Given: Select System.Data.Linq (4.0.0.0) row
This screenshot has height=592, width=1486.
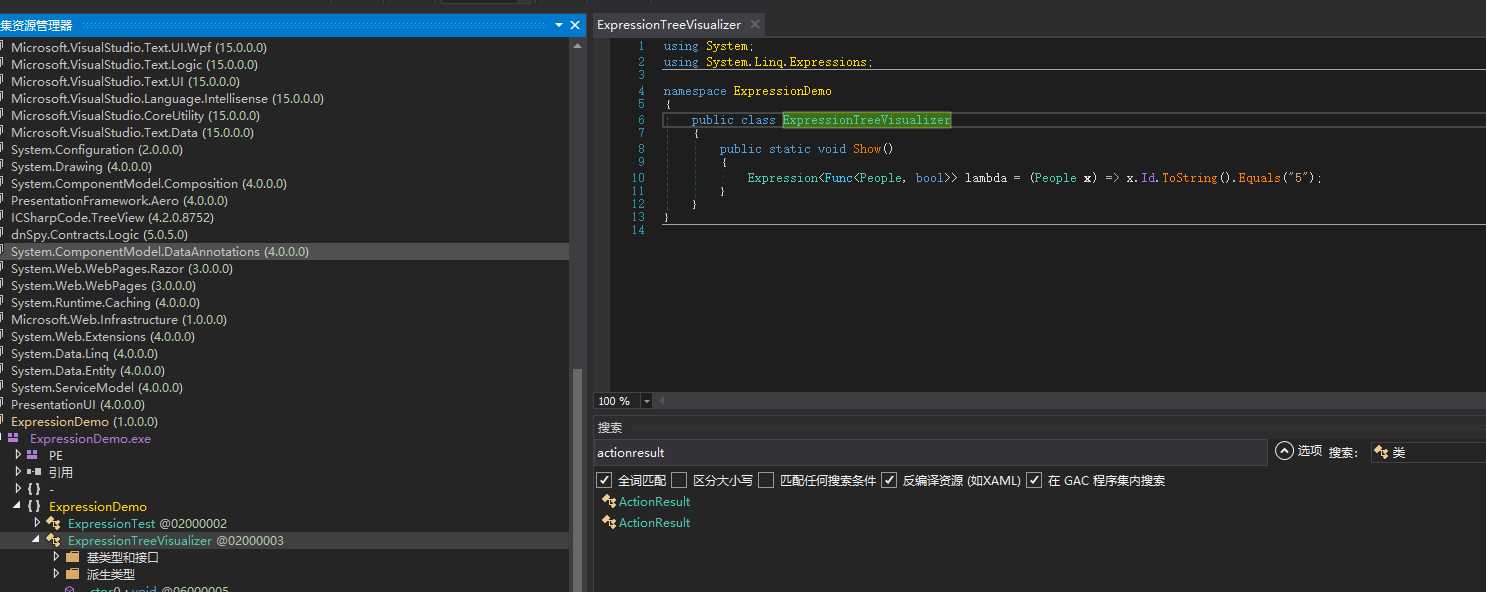Looking at the screenshot, I should point(285,353).
